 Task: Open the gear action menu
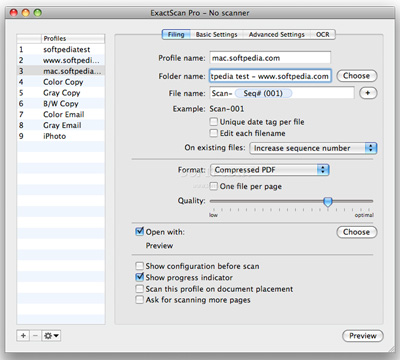pos(51,335)
